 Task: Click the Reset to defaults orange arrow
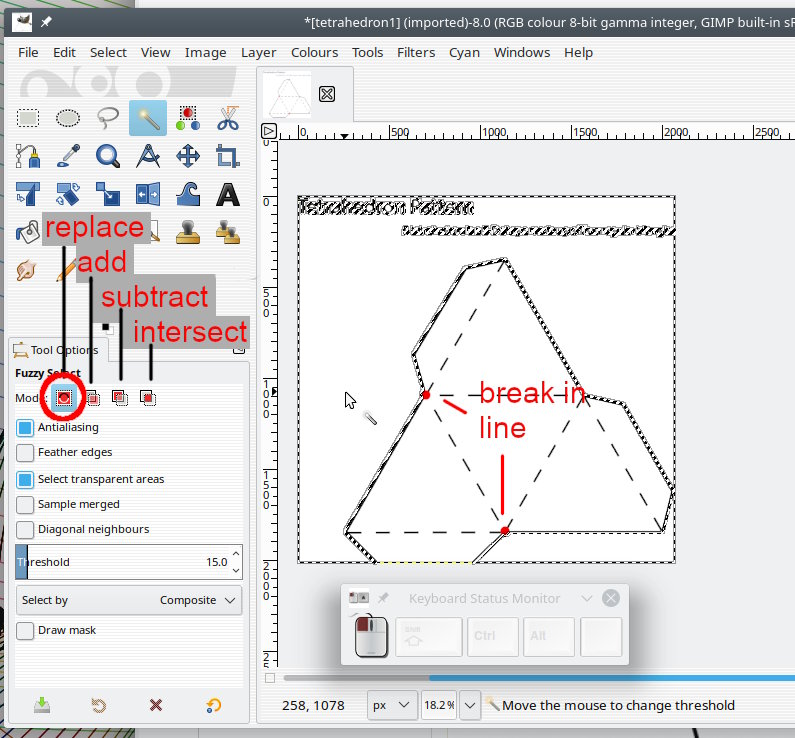(213, 705)
